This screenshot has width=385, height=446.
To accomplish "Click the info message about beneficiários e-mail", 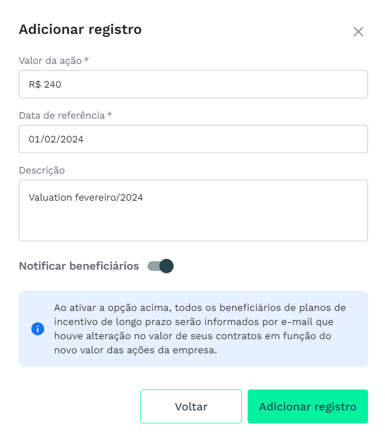I will tap(200, 329).
